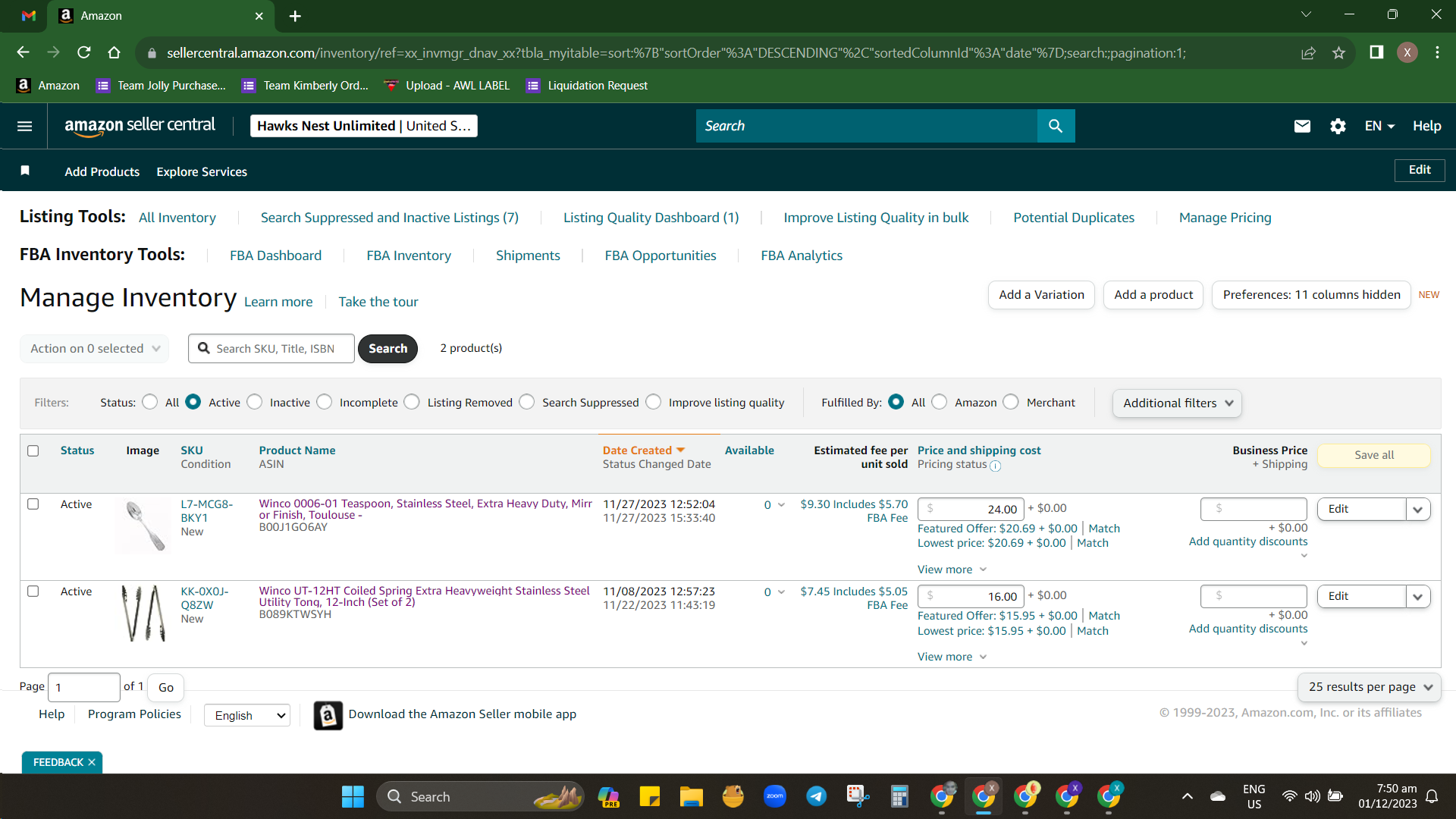Open Telegram from the taskbar
1456x819 pixels.
coord(817,796)
